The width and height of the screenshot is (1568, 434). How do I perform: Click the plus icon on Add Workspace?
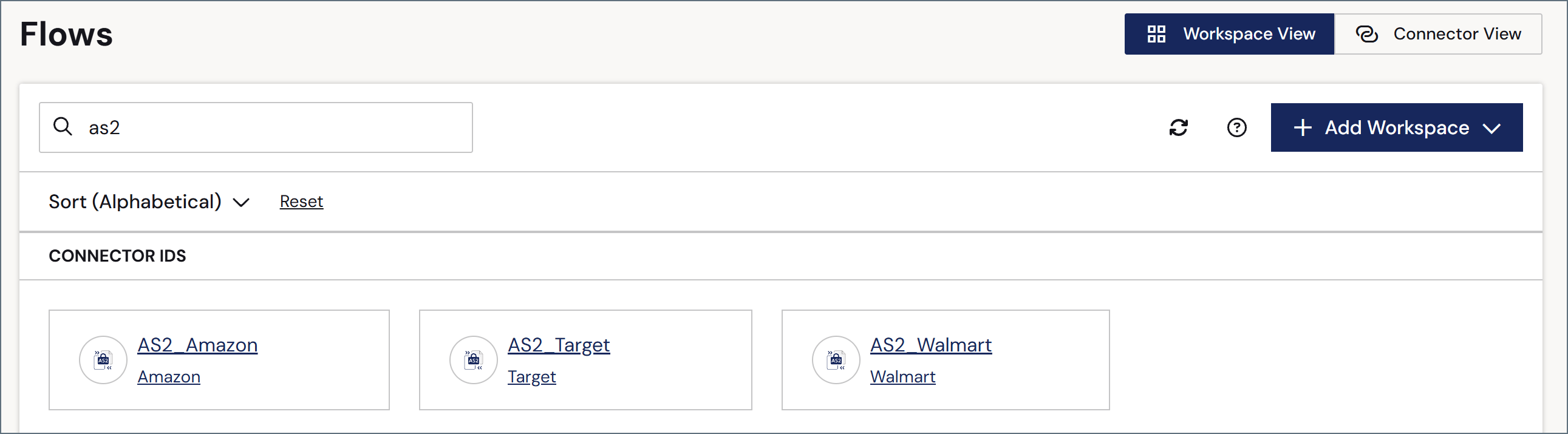click(x=1302, y=127)
